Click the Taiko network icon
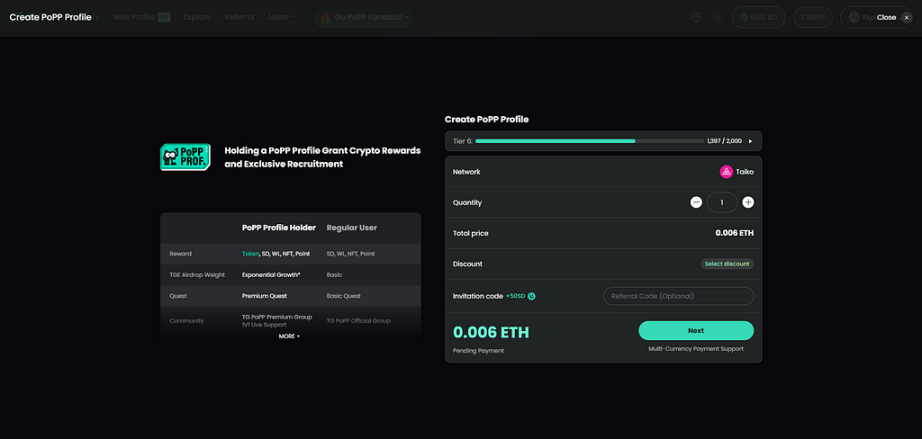The image size is (922, 439). pyautogui.click(x=726, y=172)
